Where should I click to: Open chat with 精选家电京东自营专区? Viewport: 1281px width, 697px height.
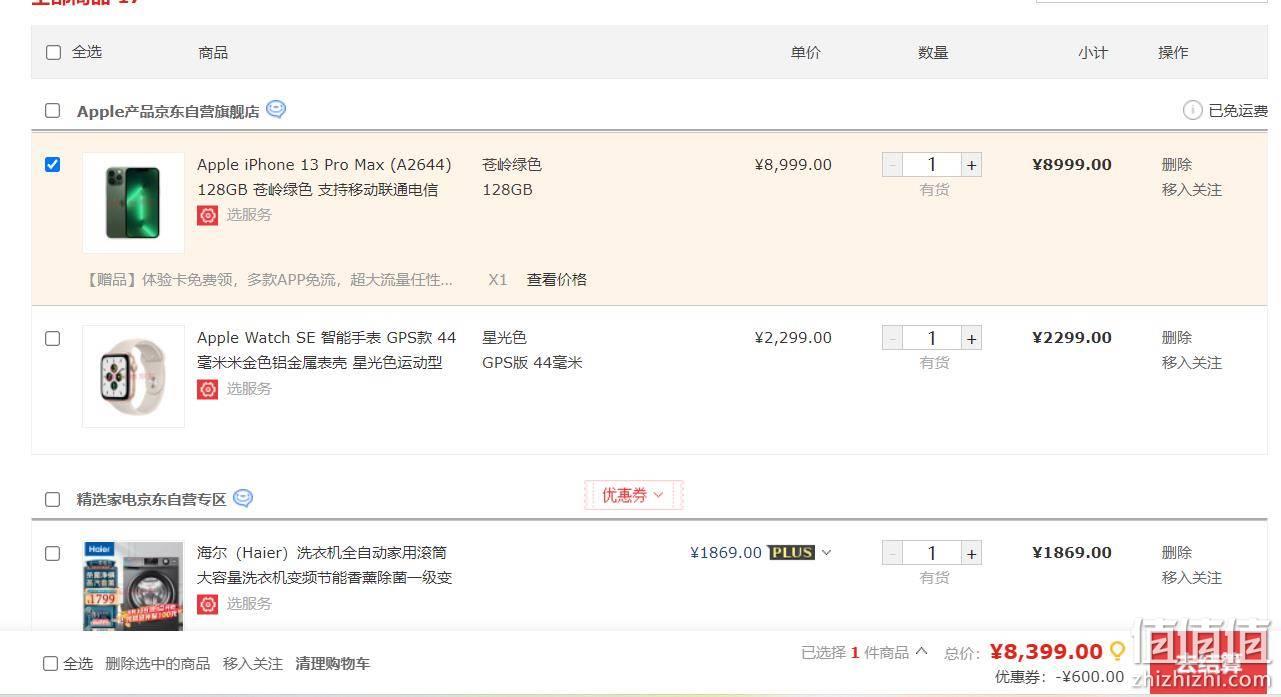pyautogui.click(x=243, y=498)
